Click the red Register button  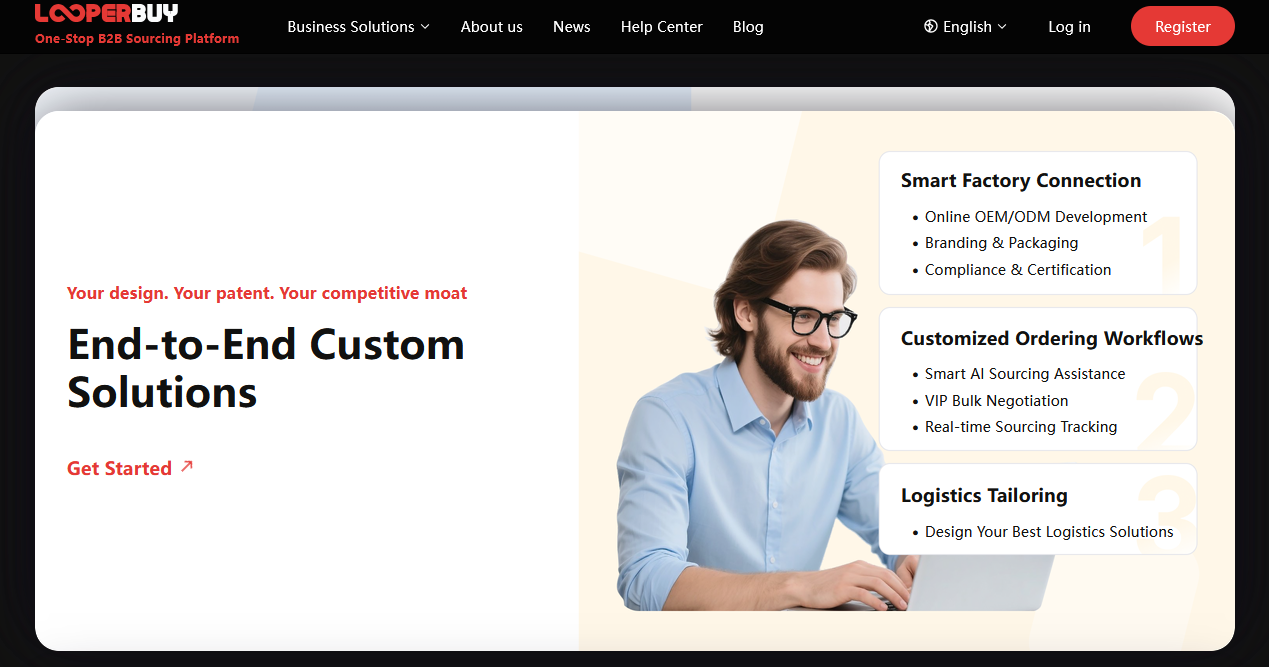coord(1182,27)
